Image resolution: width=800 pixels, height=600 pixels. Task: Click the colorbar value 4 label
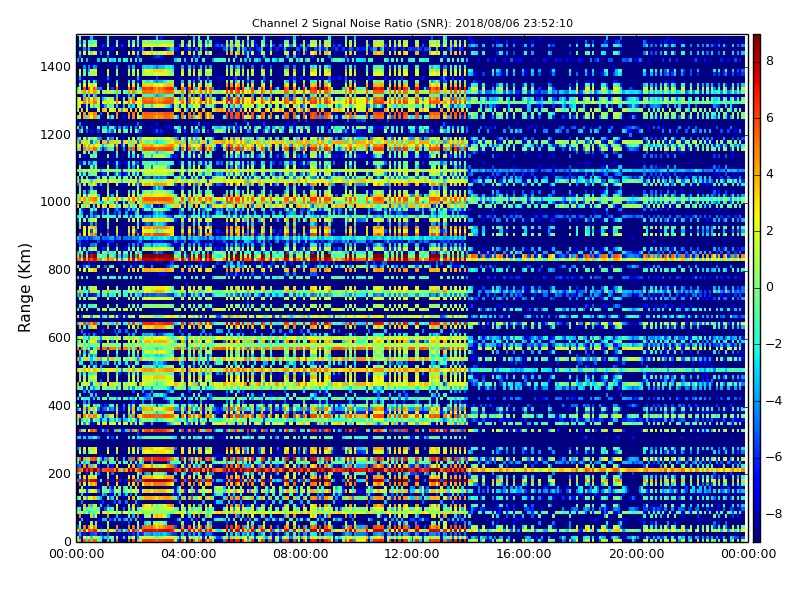[770, 174]
